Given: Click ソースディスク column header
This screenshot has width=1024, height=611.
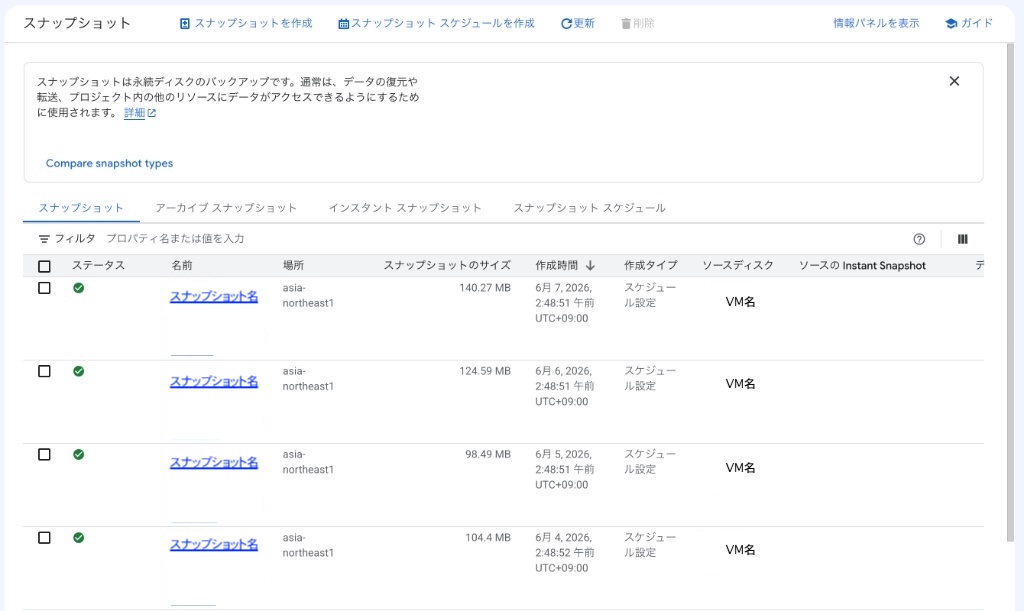Looking at the screenshot, I should pos(738,266).
